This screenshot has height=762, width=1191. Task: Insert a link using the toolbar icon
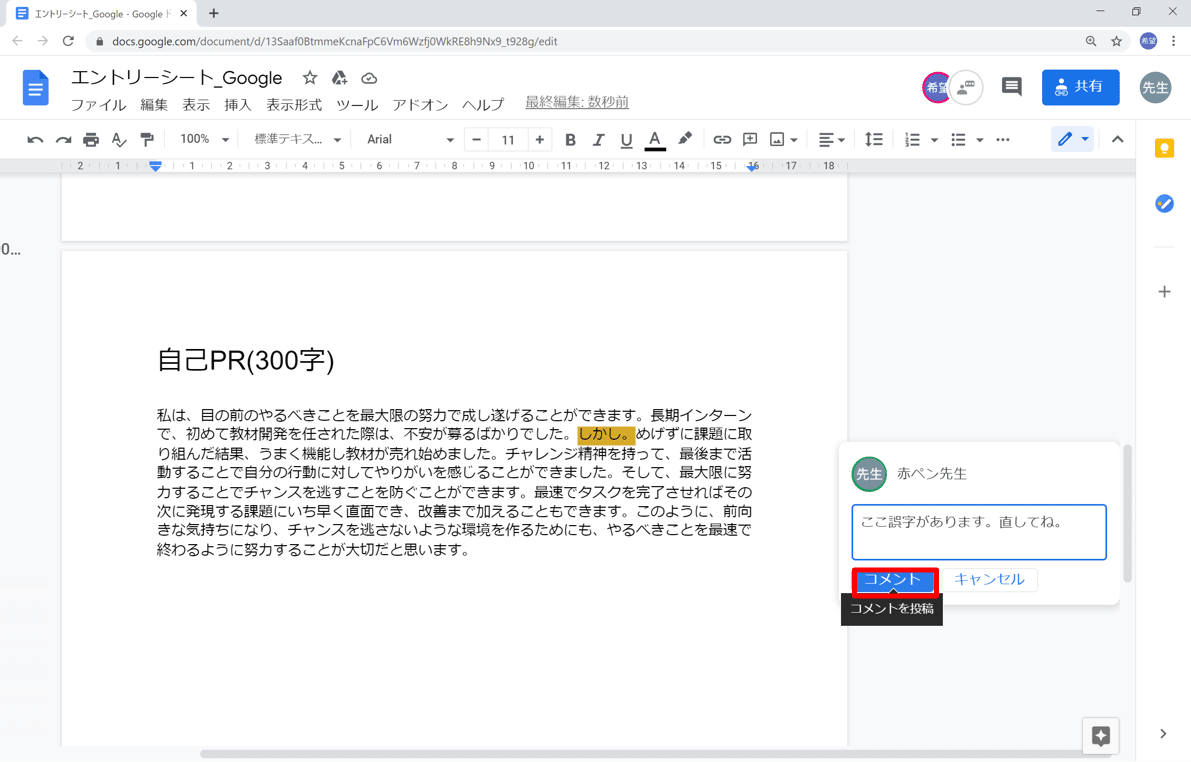[722, 139]
